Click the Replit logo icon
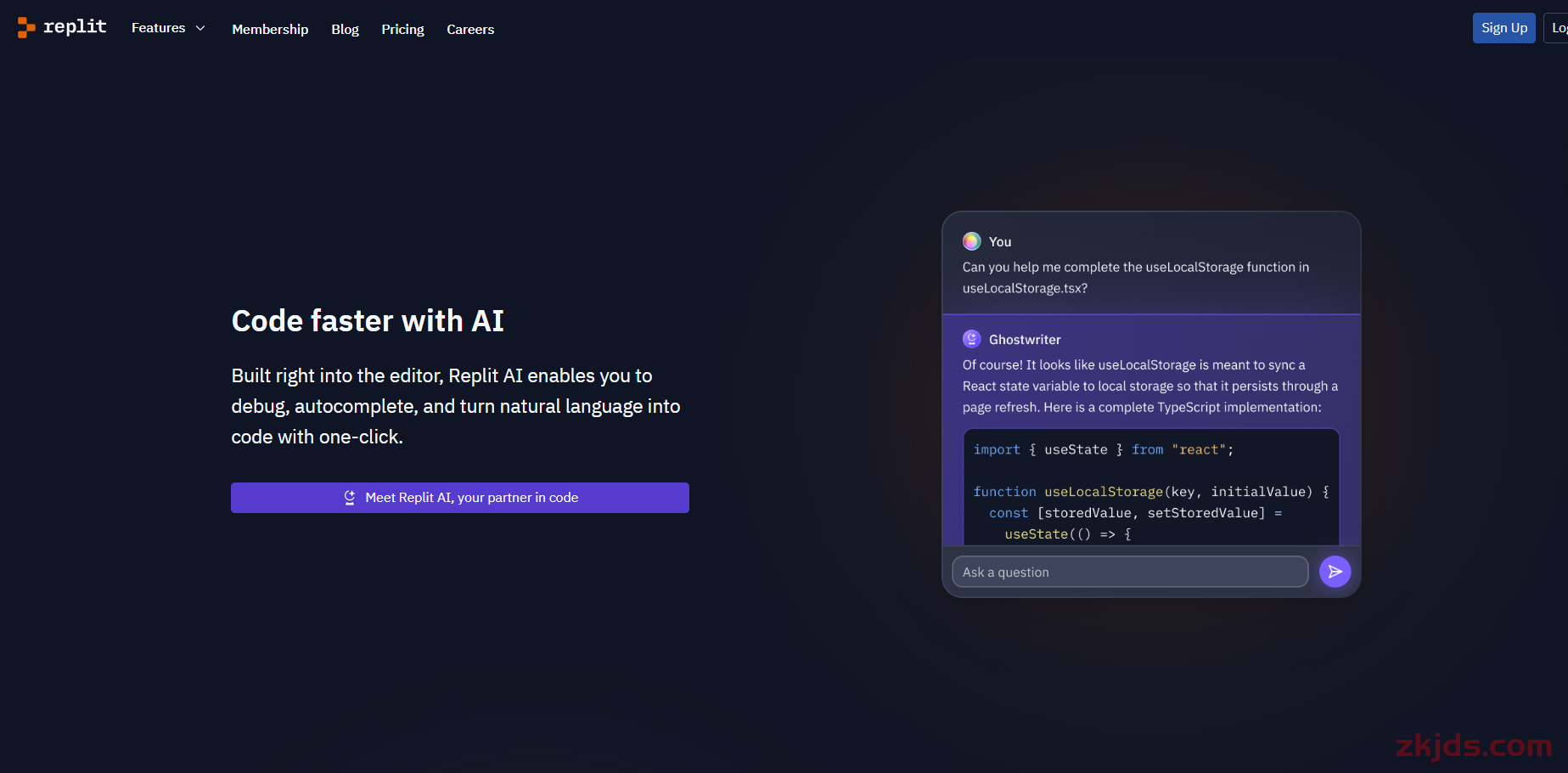This screenshot has width=1568, height=773. click(26, 28)
